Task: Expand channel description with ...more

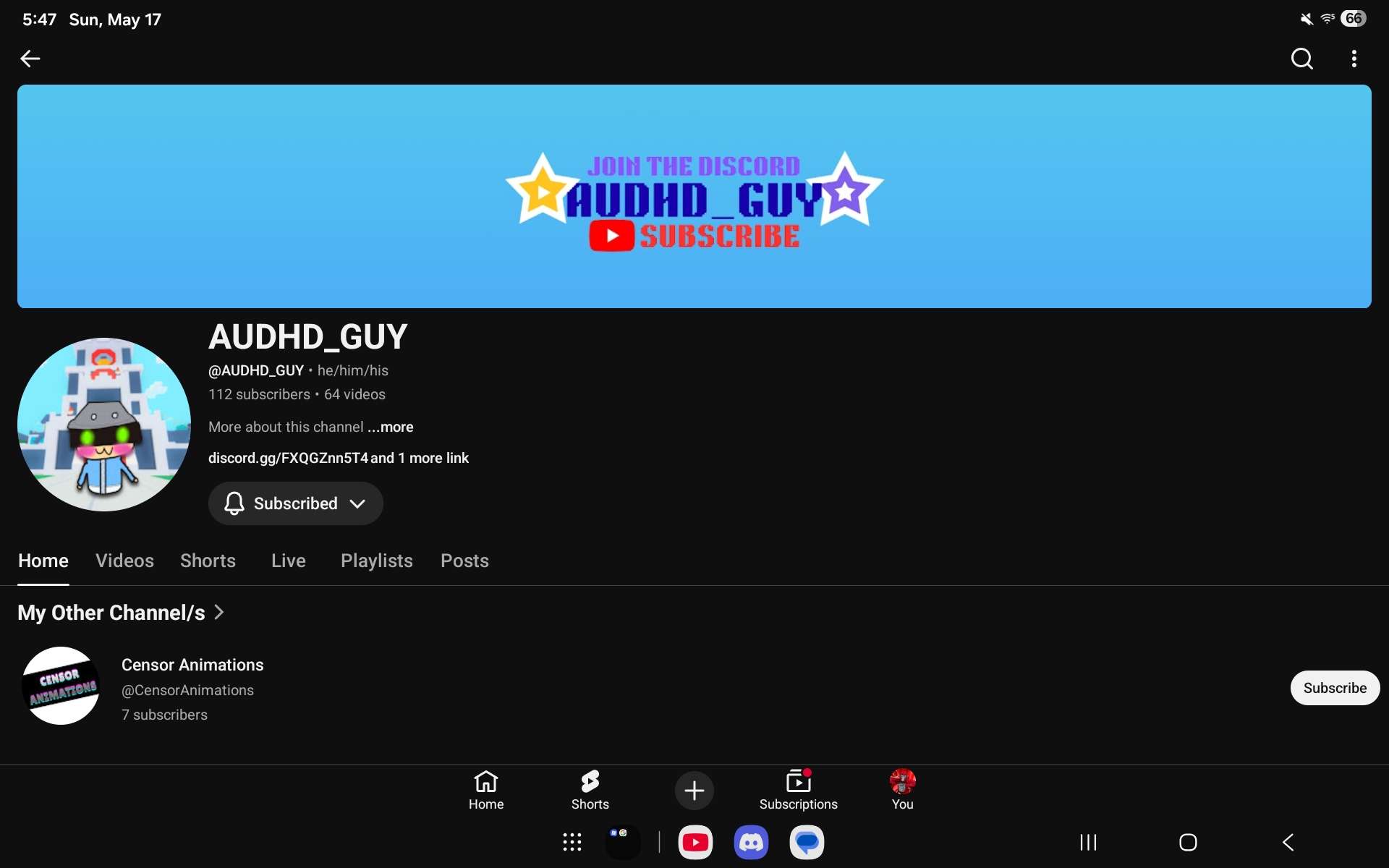Action: pos(391,427)
